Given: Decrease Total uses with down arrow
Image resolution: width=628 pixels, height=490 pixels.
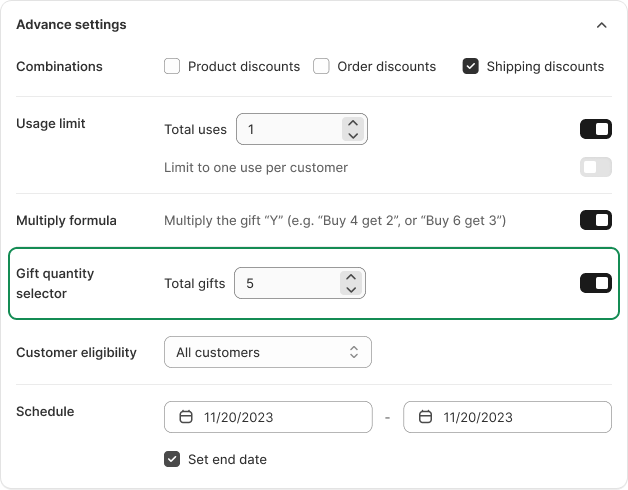Looking at the screenshot, I should pyautogui.click(x=351, y=135).
